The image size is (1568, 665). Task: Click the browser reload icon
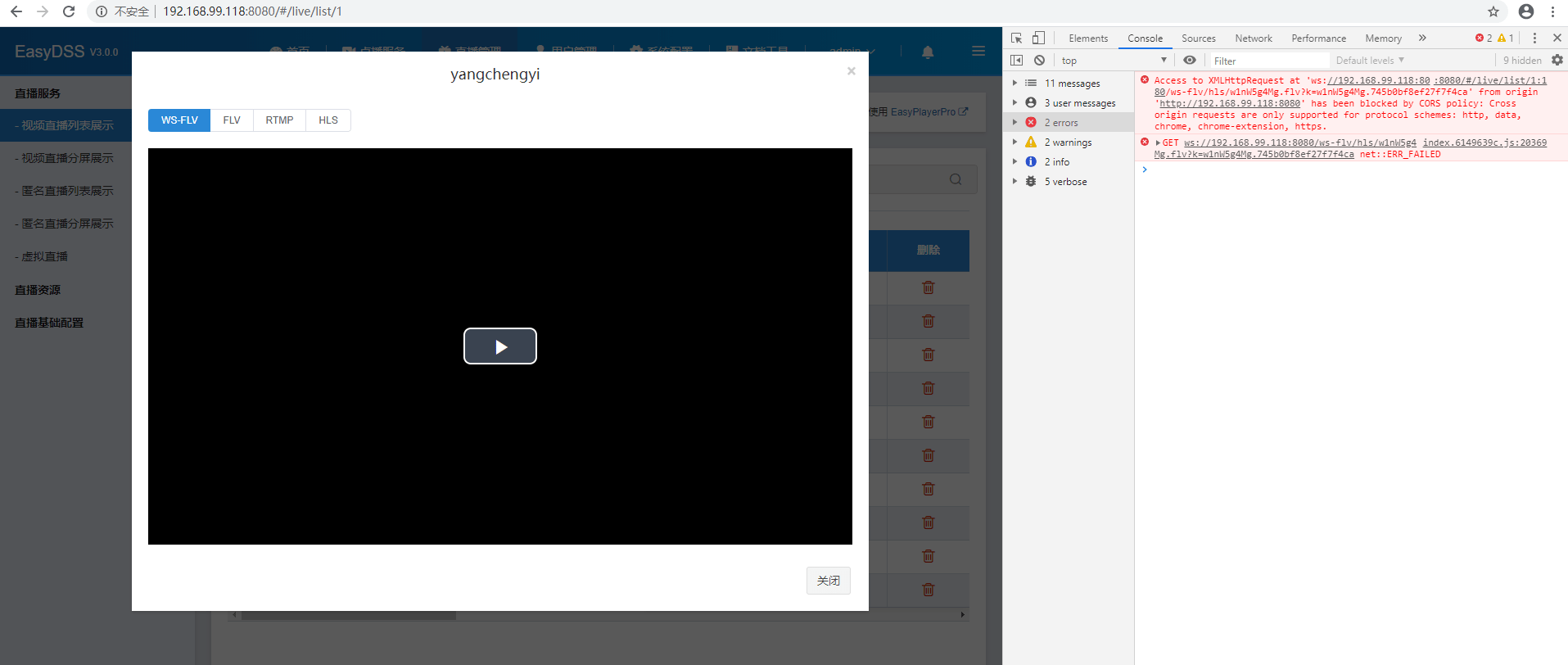(x=69, y=11)
